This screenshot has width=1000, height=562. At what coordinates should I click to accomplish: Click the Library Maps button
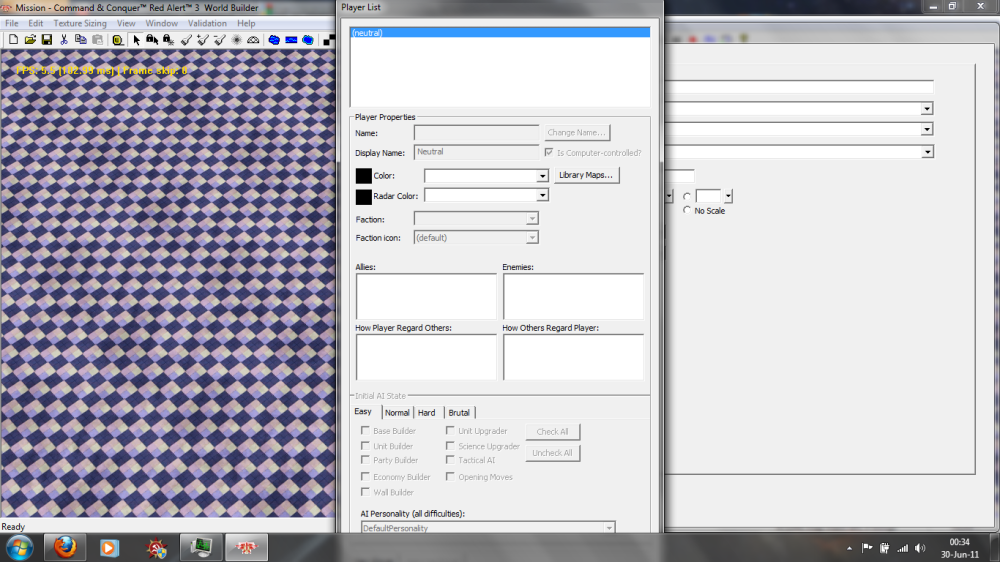tap(587, 175)
